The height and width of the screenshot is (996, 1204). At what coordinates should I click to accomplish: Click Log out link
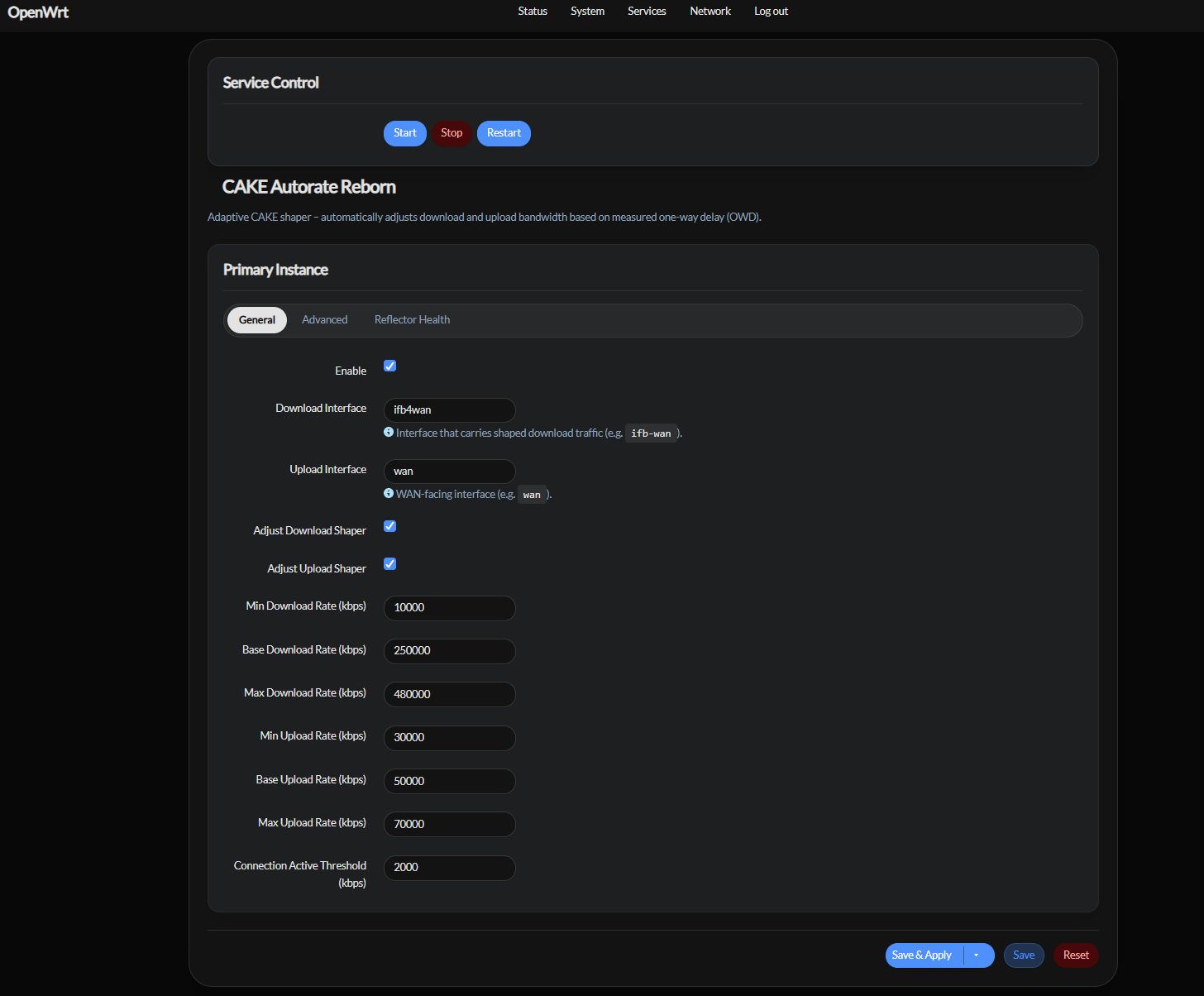(x=771, y=12)
